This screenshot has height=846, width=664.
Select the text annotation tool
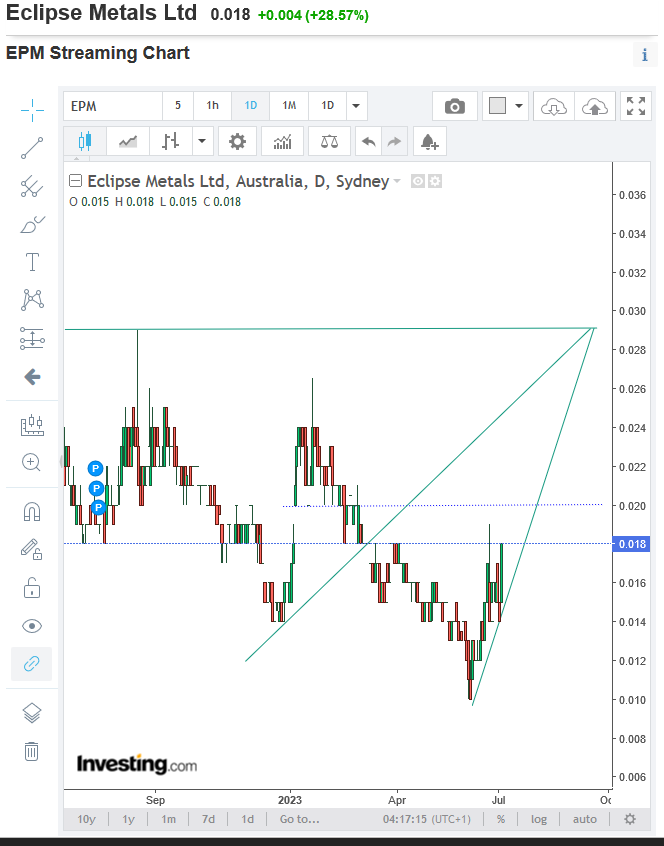(x=32, y=262)
